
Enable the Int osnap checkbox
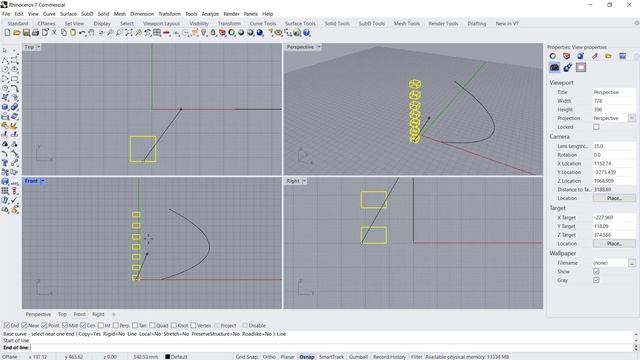click(101, 325)
